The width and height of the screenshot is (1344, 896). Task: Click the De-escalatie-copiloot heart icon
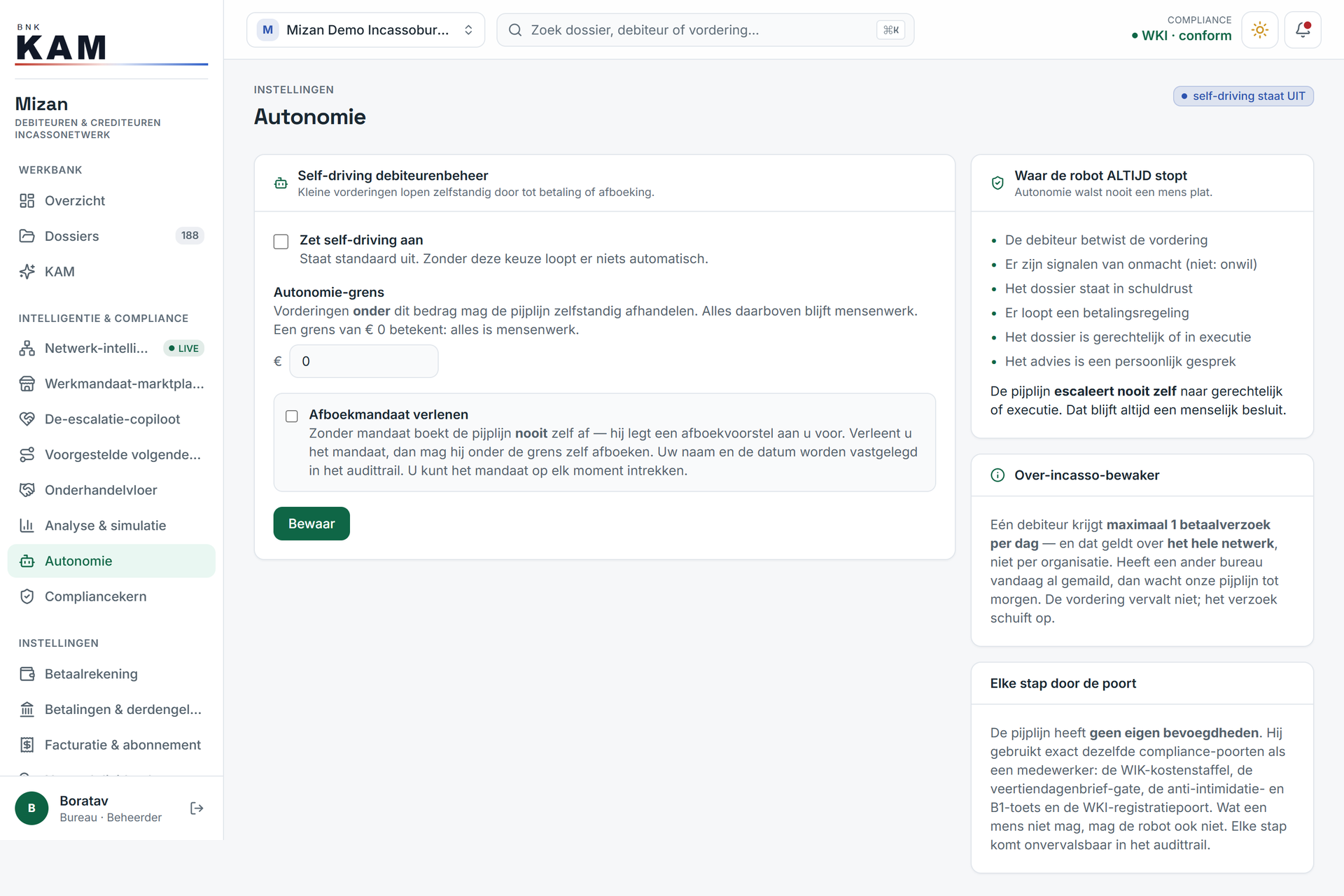27,419
